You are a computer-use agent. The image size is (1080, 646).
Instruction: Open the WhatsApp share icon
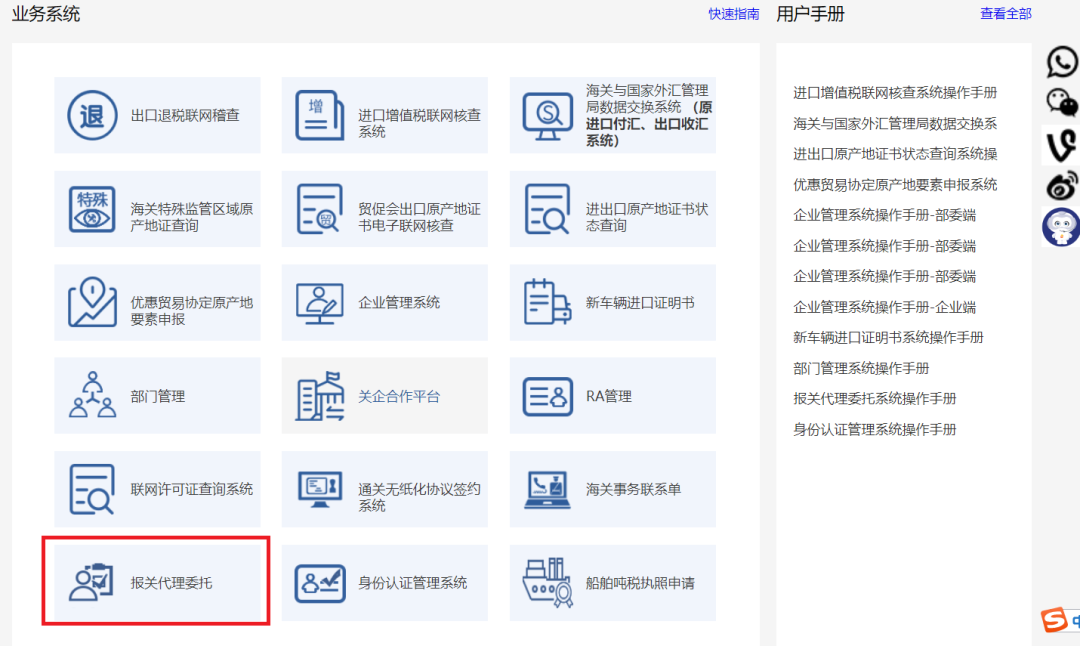[1061, 62]
